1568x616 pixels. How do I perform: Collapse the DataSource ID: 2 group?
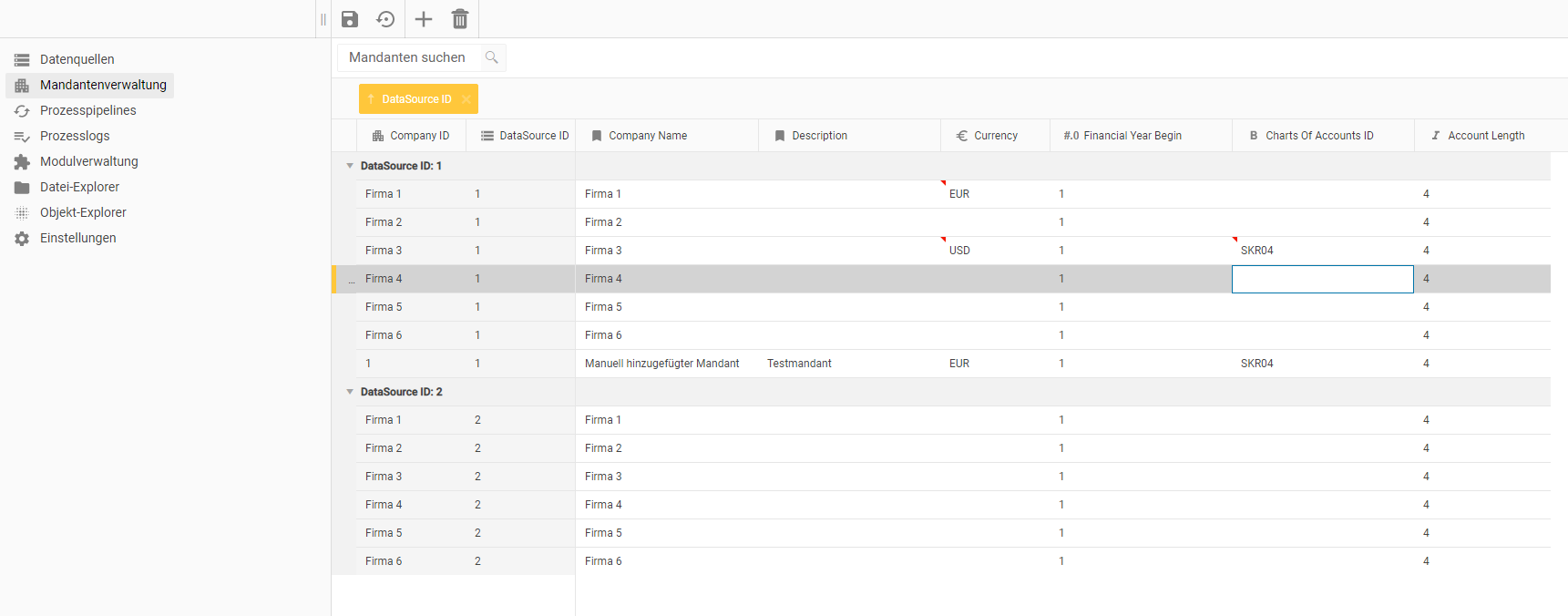(350, 392)
